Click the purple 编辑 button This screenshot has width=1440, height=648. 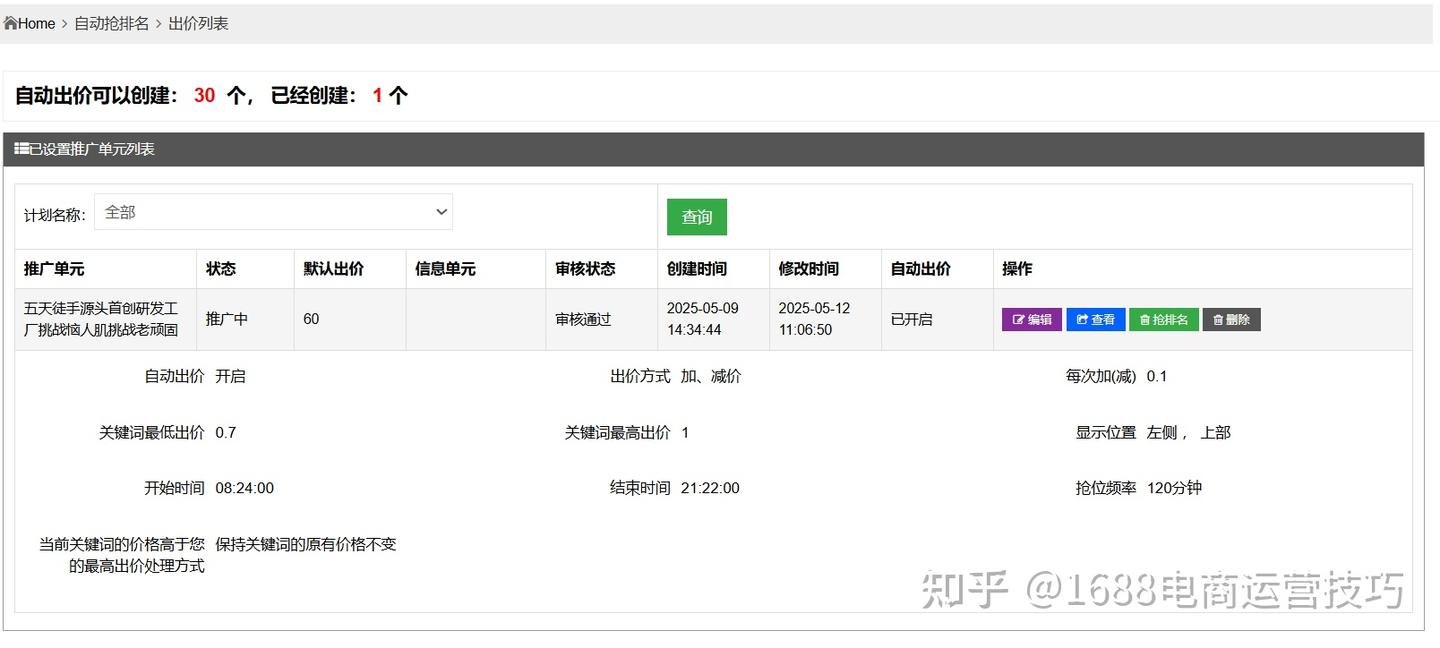click(x=1032, y=320)
